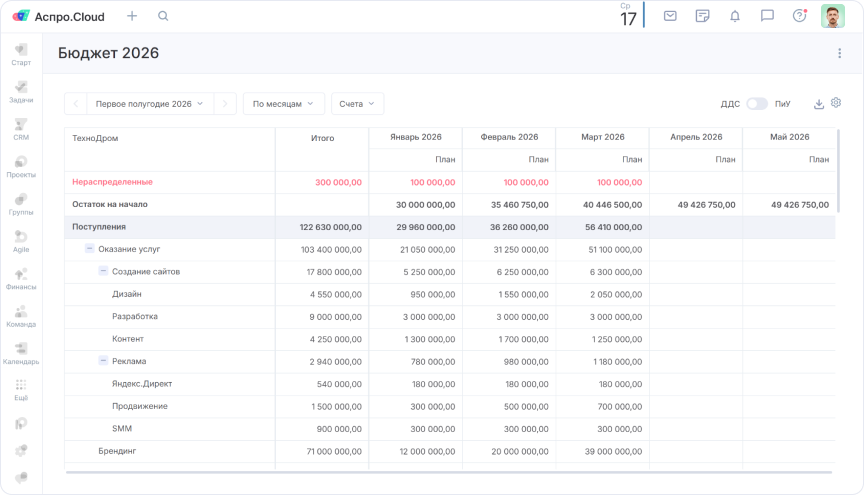Open the chat messages icon
This screenshot has width=864, height=495.
767,16
